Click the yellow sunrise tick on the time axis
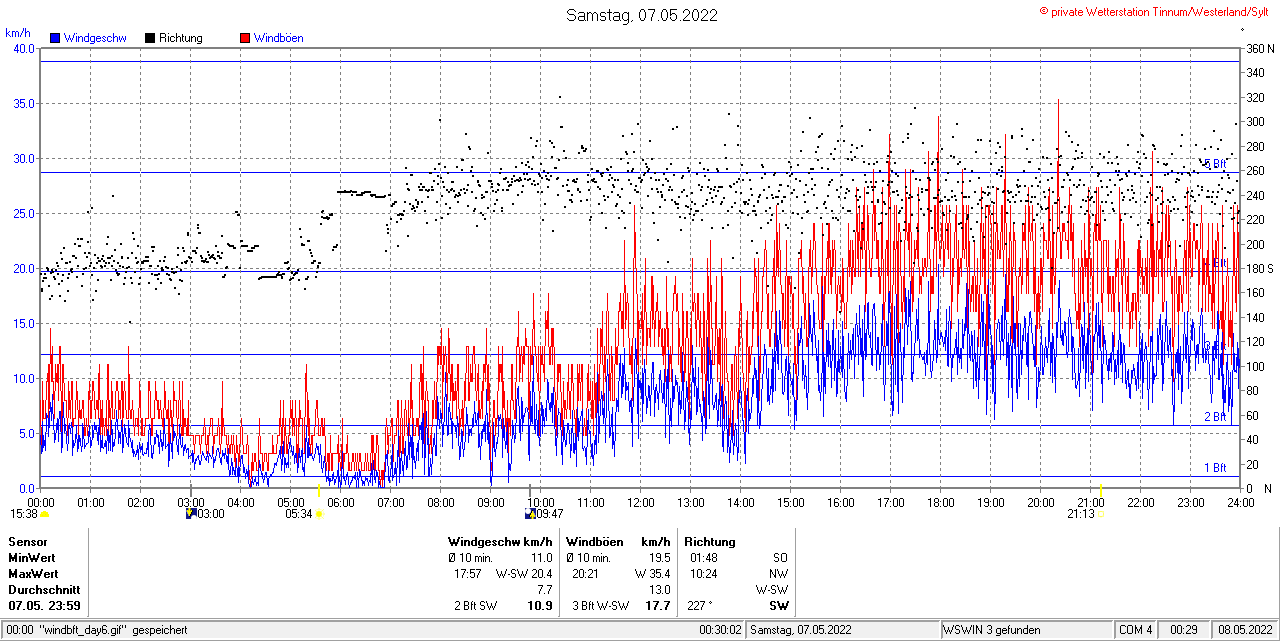 click(x=319, y=490)
